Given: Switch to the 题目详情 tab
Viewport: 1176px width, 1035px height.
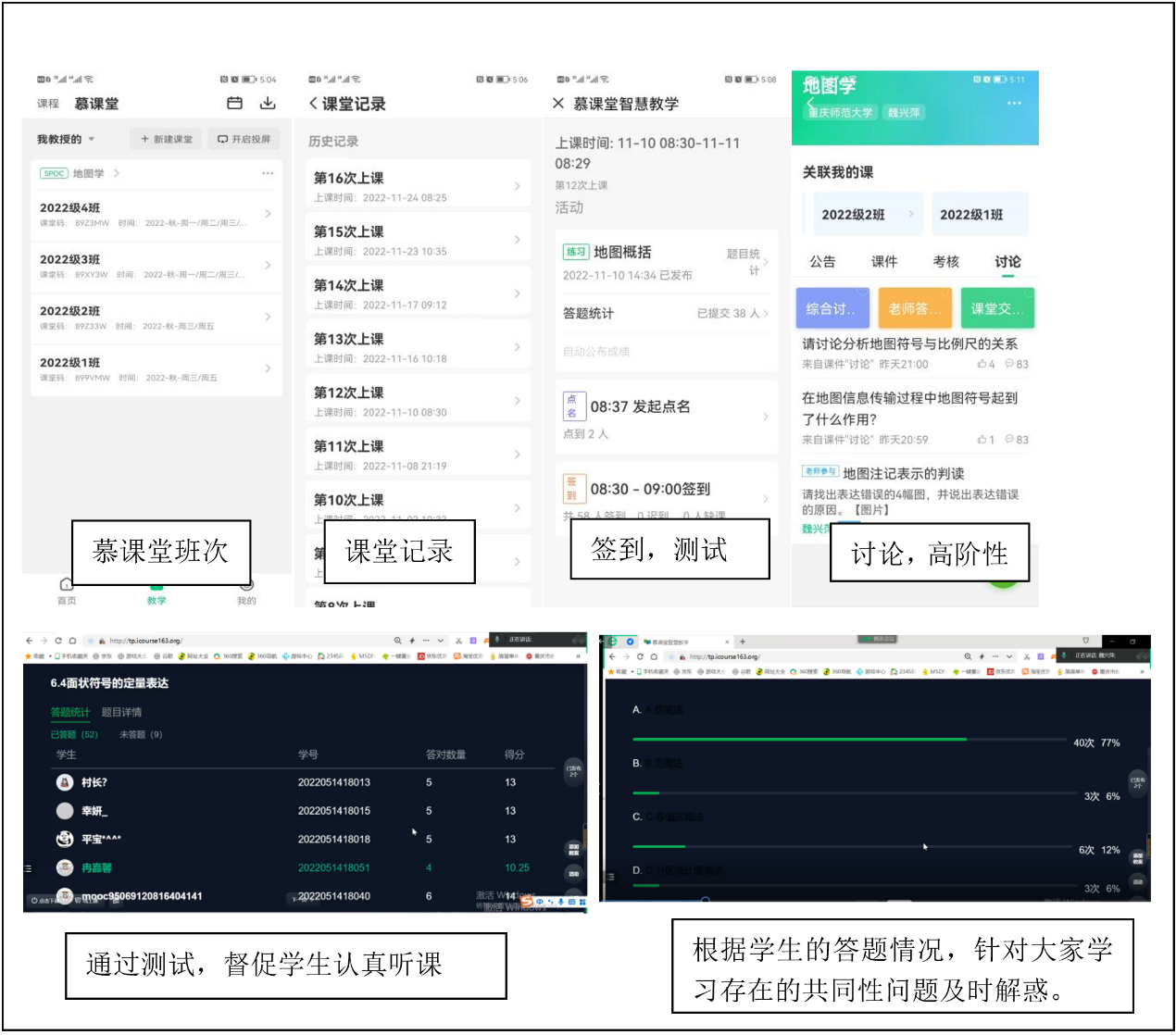Looking at the screenshot, I should coord(121,712).
